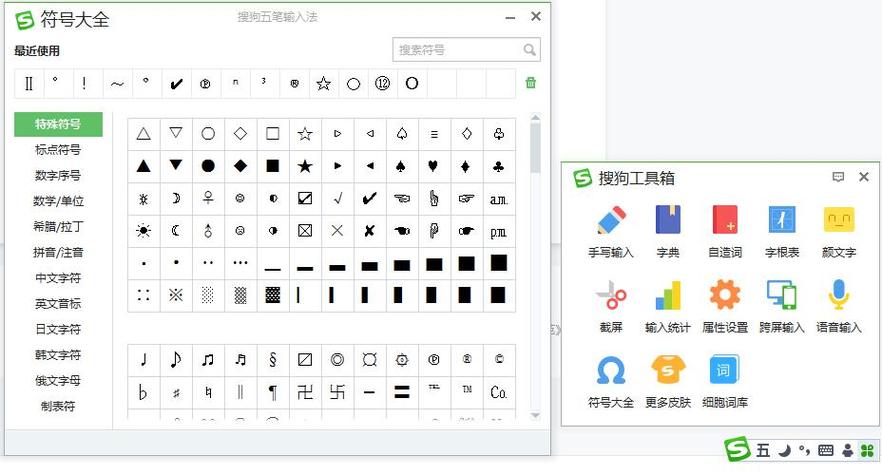The height and width of the screenshot is (475, 882).
Task: Insert the flat ♭ music symbol
Action: (x=143, y=392)
